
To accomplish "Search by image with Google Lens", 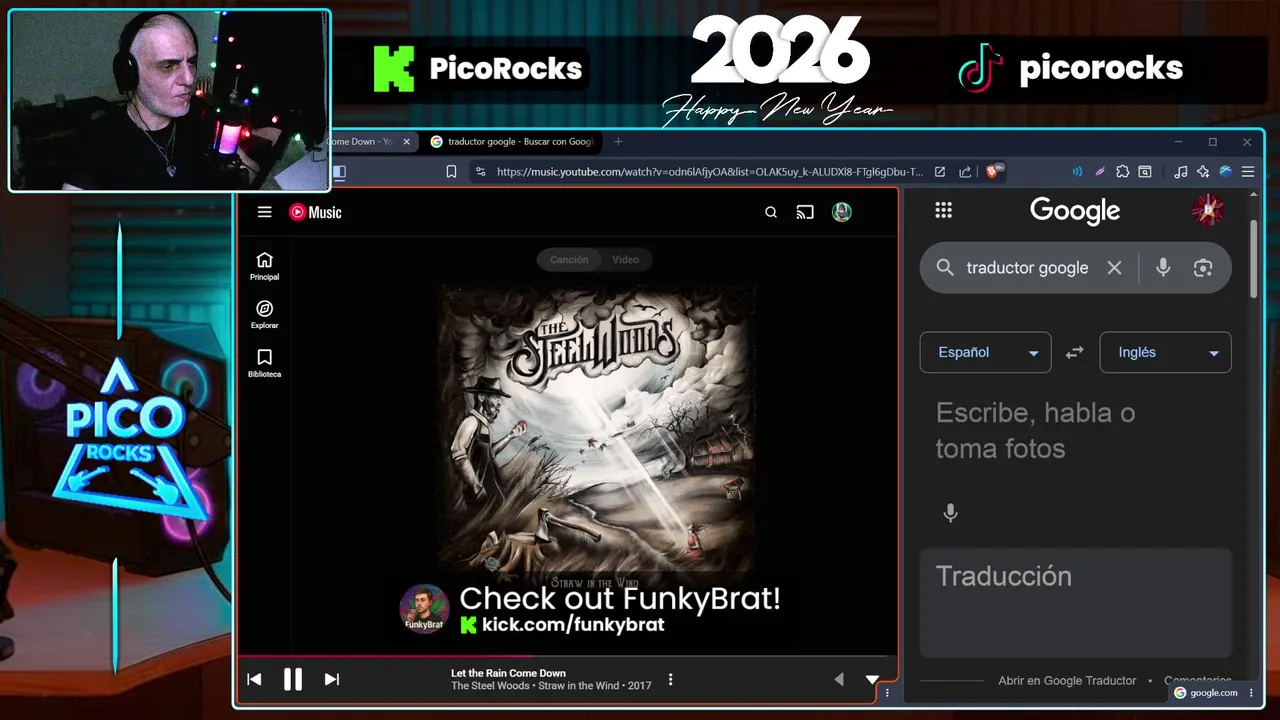I will pos(1203,268).
